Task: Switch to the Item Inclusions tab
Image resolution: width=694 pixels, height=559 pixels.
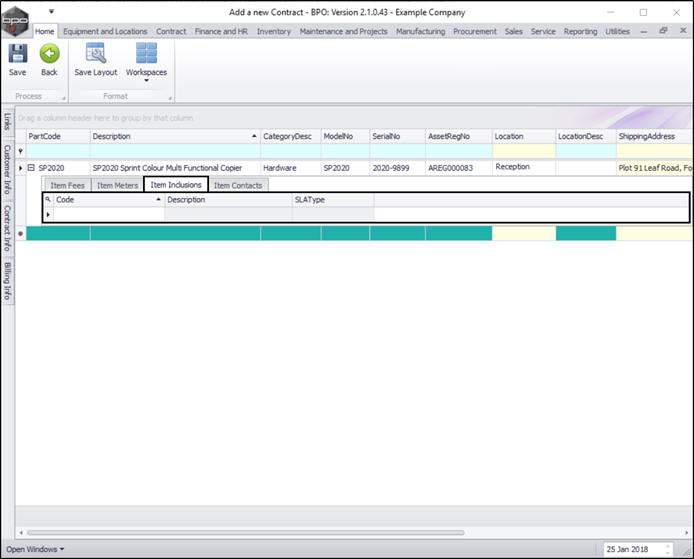Action: click(176, 185)
